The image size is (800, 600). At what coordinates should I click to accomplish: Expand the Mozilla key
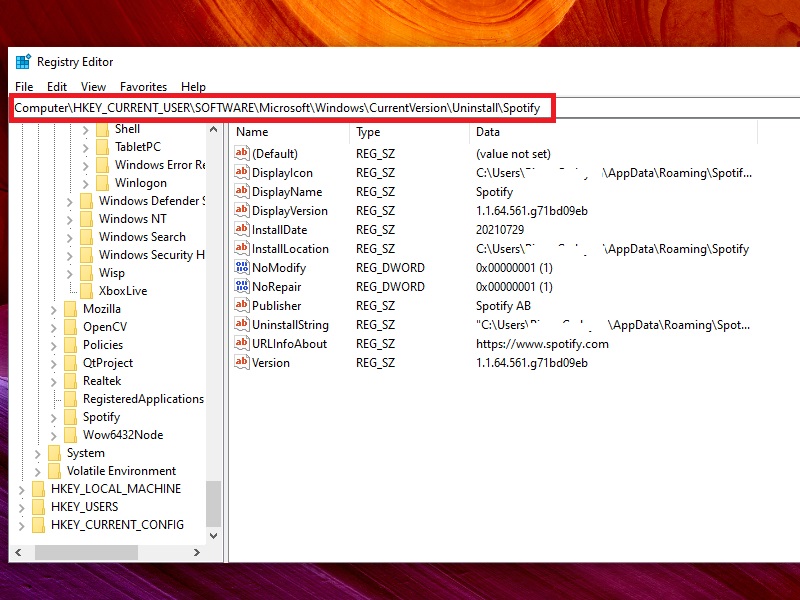(54, 310)
